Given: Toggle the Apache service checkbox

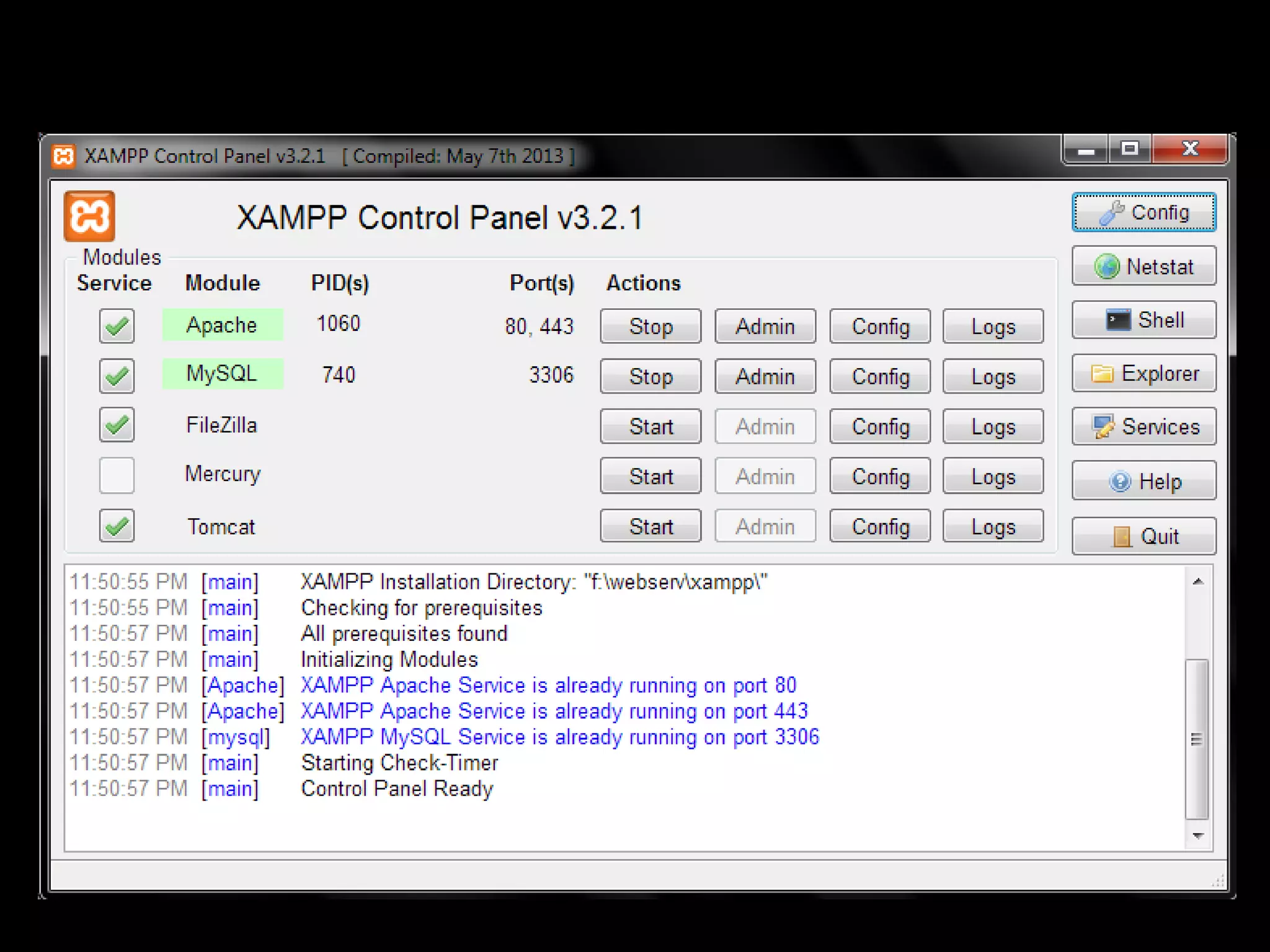Looking at the screenshot, I should point(117,326).
